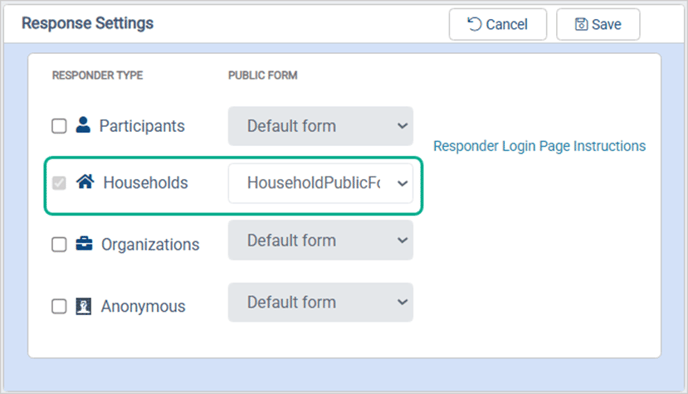The height and width of the screenshot is (394, 688).
Task: Tick the Anonymous responder checkbox
Action: [59, 306]
